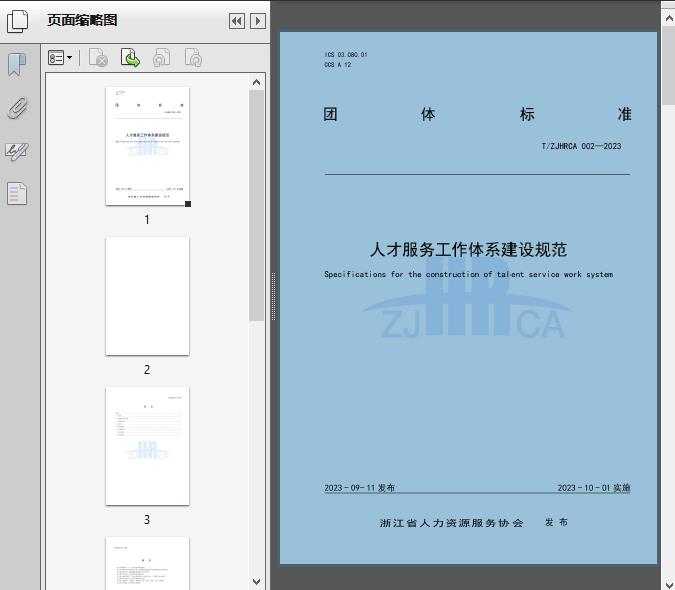Click thumbnail panel scroll-down arrow
This screenshot has height=590, width=675.
(x=257, y=582)
